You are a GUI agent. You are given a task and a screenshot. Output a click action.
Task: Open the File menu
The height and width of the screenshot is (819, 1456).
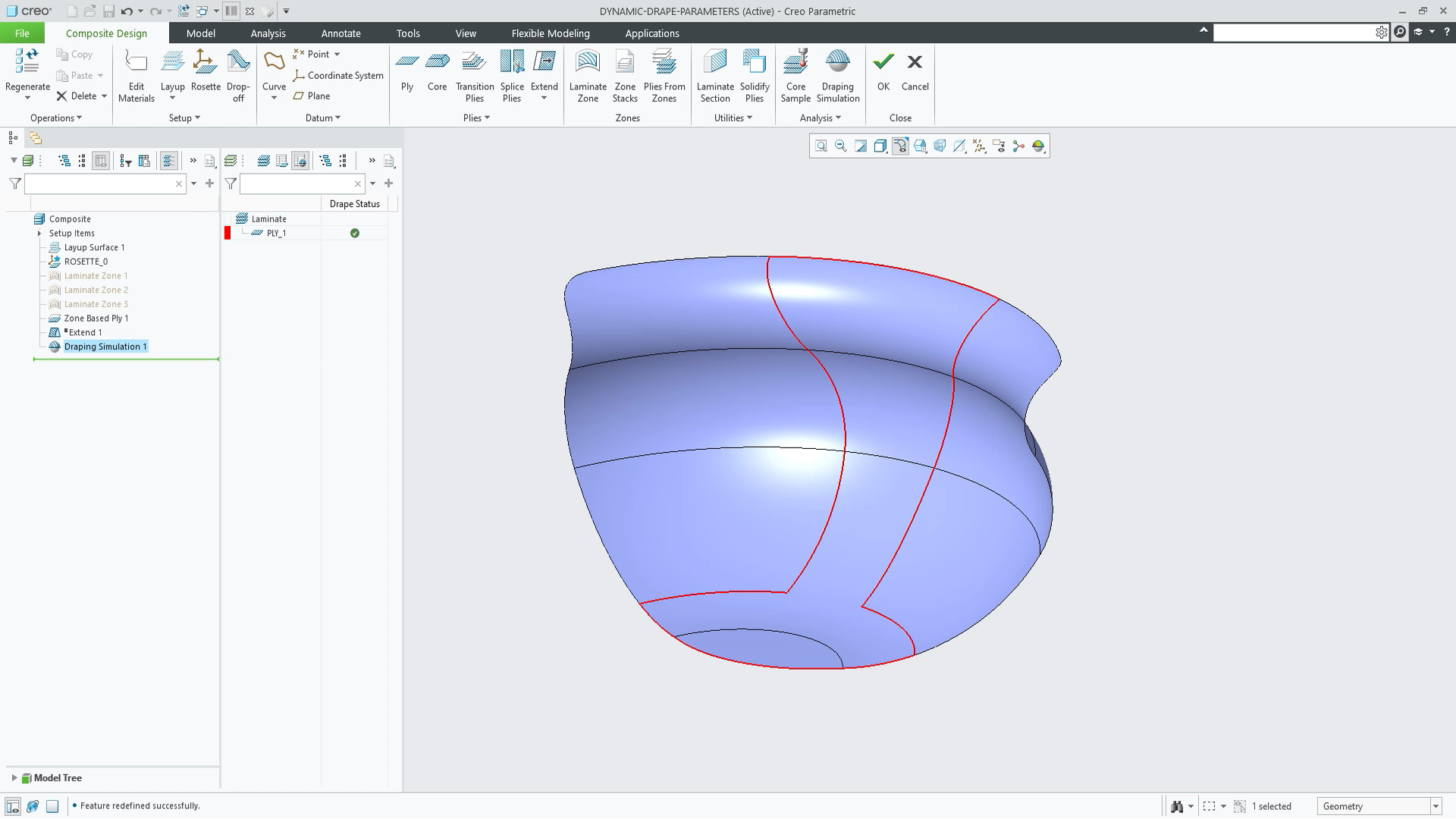22,33
